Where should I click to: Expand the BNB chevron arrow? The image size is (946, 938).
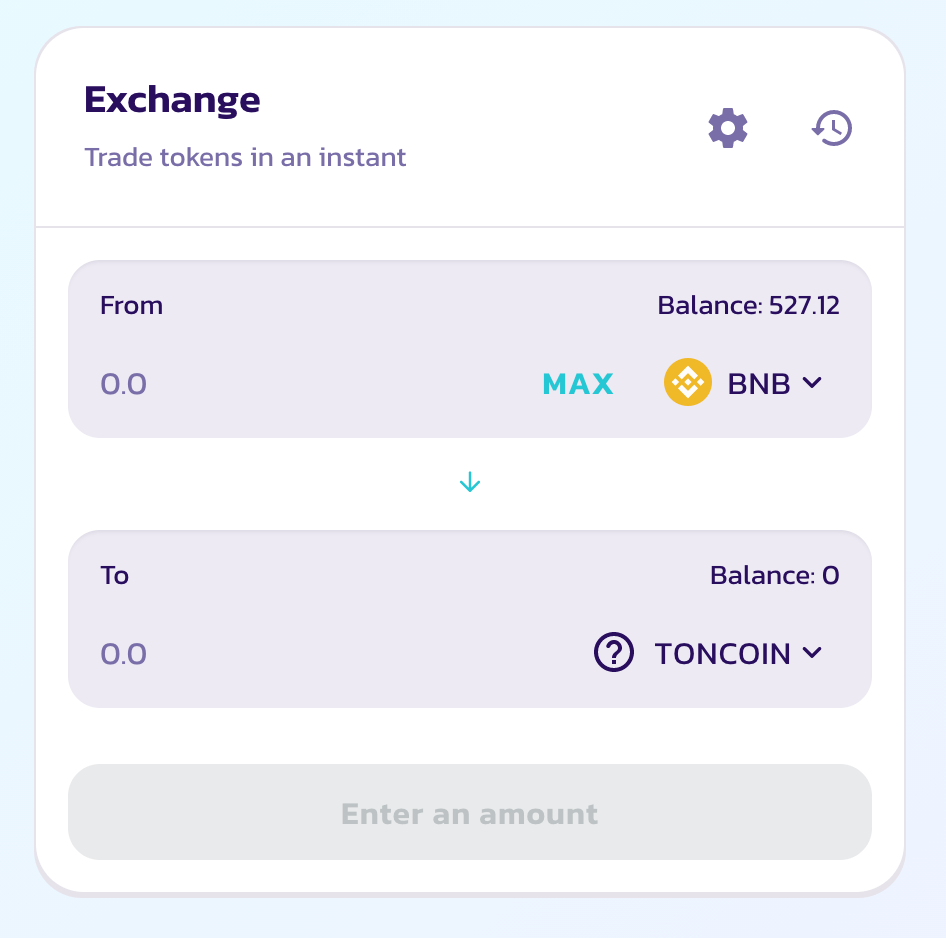click(812, 382)
